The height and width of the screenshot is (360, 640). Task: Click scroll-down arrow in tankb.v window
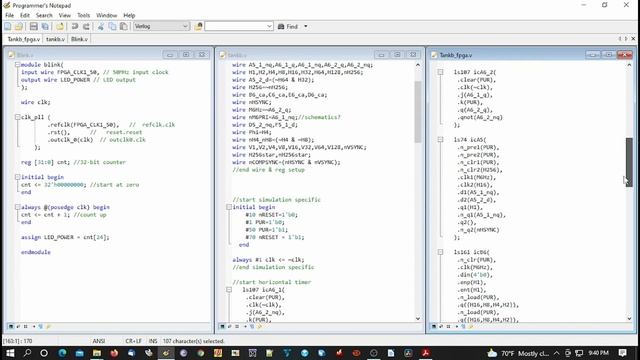coord(418,318)
